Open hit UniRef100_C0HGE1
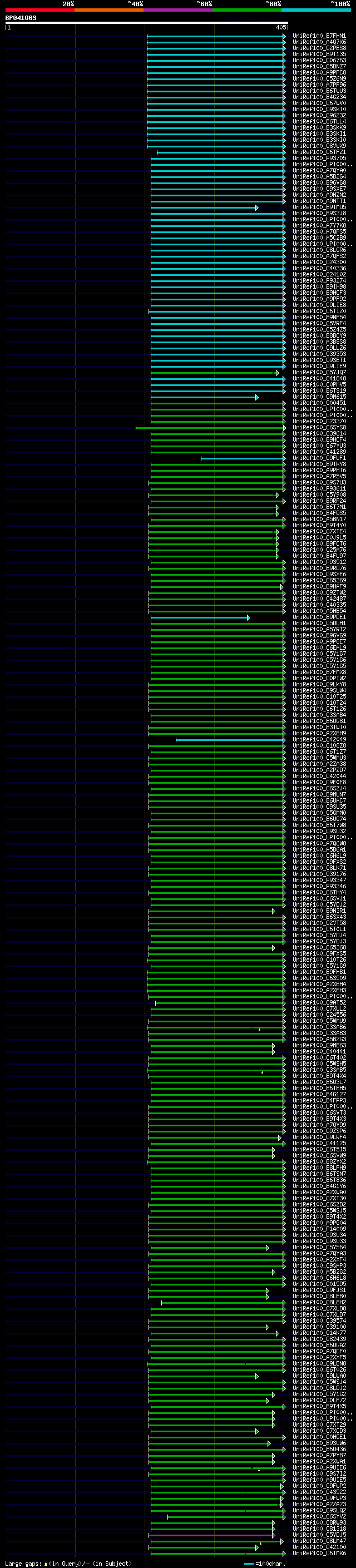The width and height of the screenshot is (356, 1568). tap(319, 1437)
